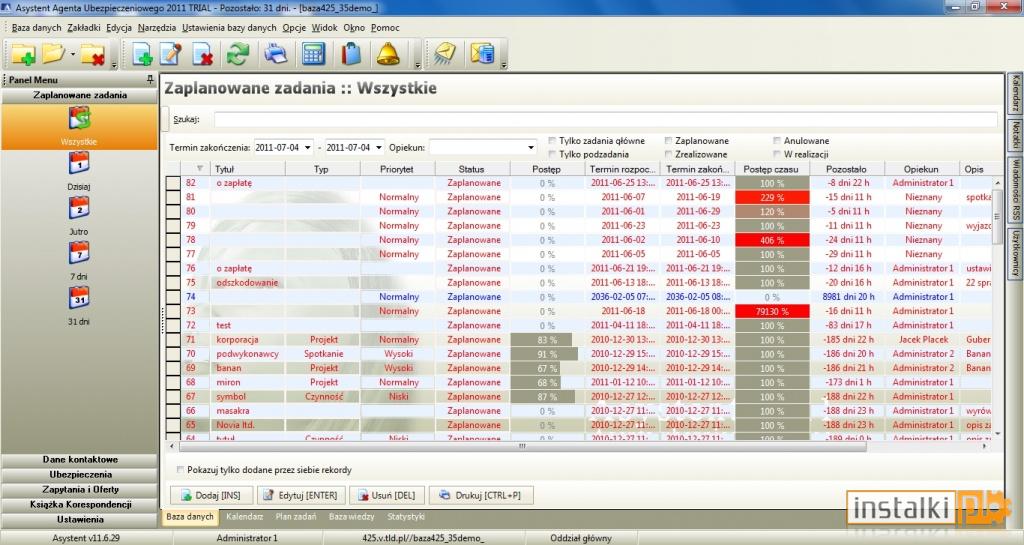Toggle the W realizacji filter checkbox

click(x=776, y=154)
